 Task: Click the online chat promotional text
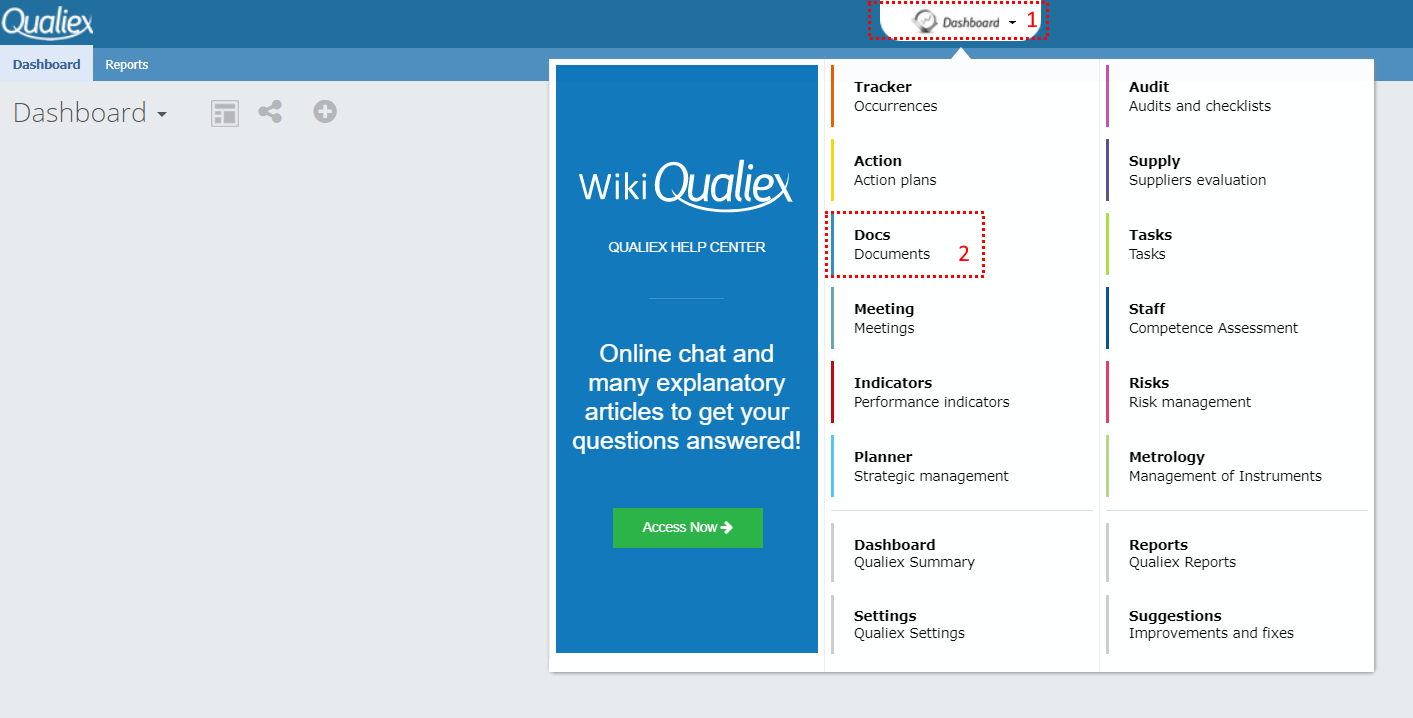point(687,397)
